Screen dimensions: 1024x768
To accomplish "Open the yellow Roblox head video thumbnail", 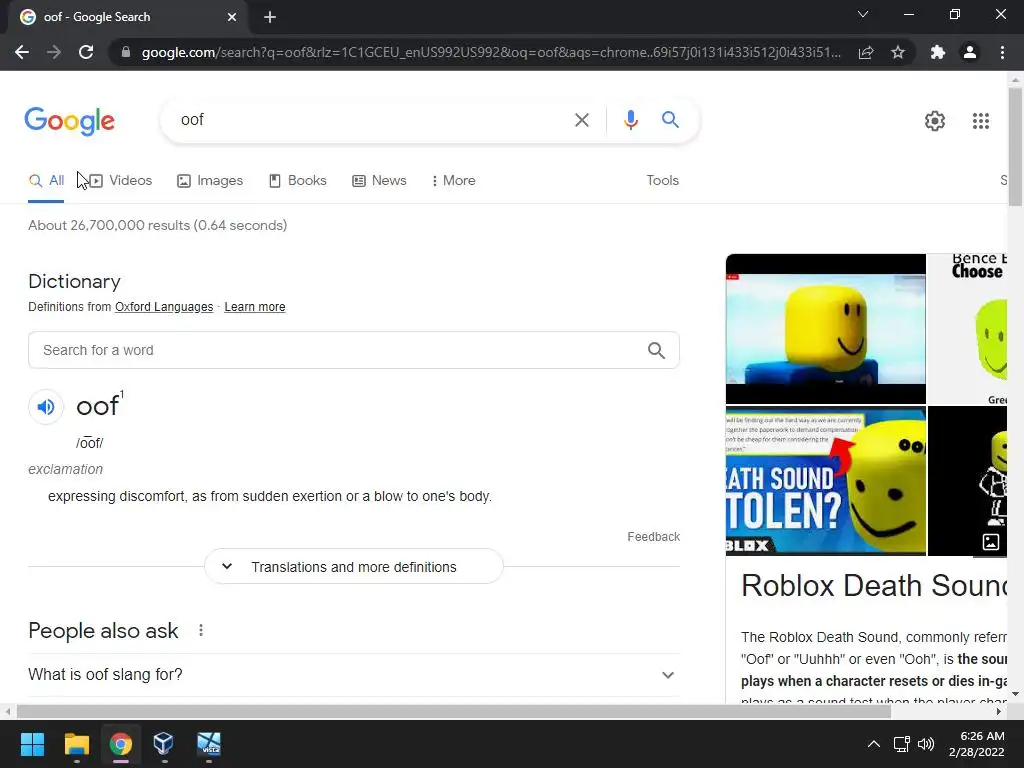I will point(825,329).
